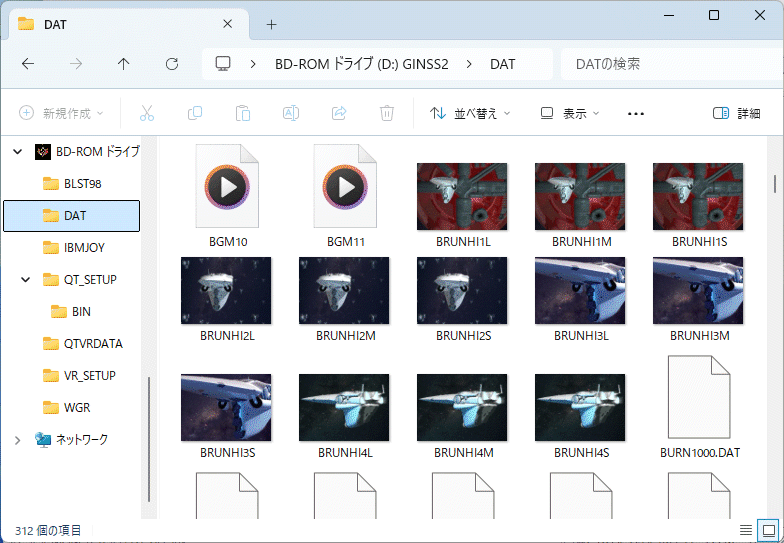Click the BLST98 folder icon in the sidebar
Screen dimensions: 784x543
click(x=50, y=184)
